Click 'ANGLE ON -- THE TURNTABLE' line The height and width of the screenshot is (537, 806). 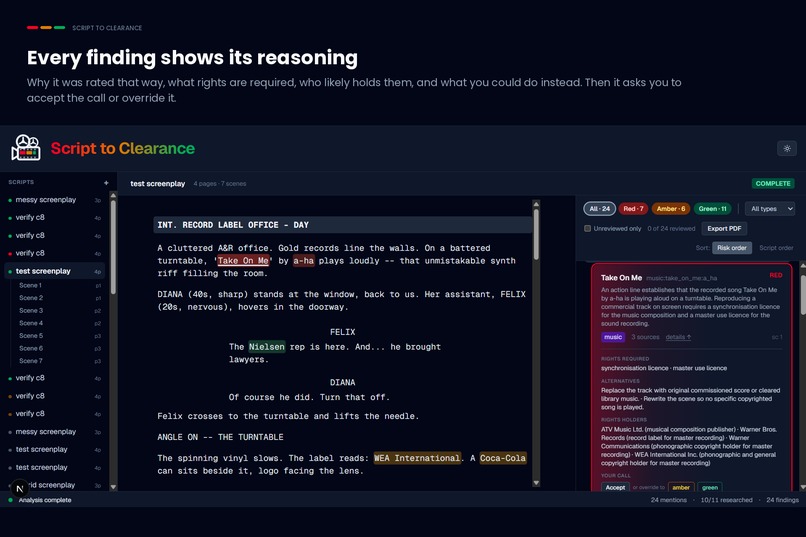coord(221,437)
